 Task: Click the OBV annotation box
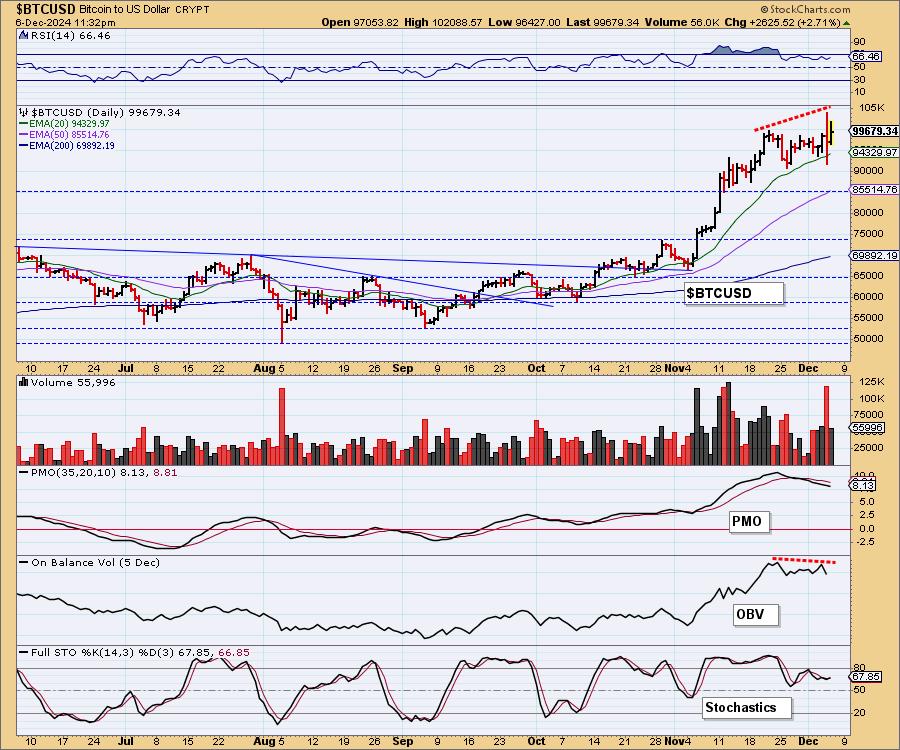(755, 614)
